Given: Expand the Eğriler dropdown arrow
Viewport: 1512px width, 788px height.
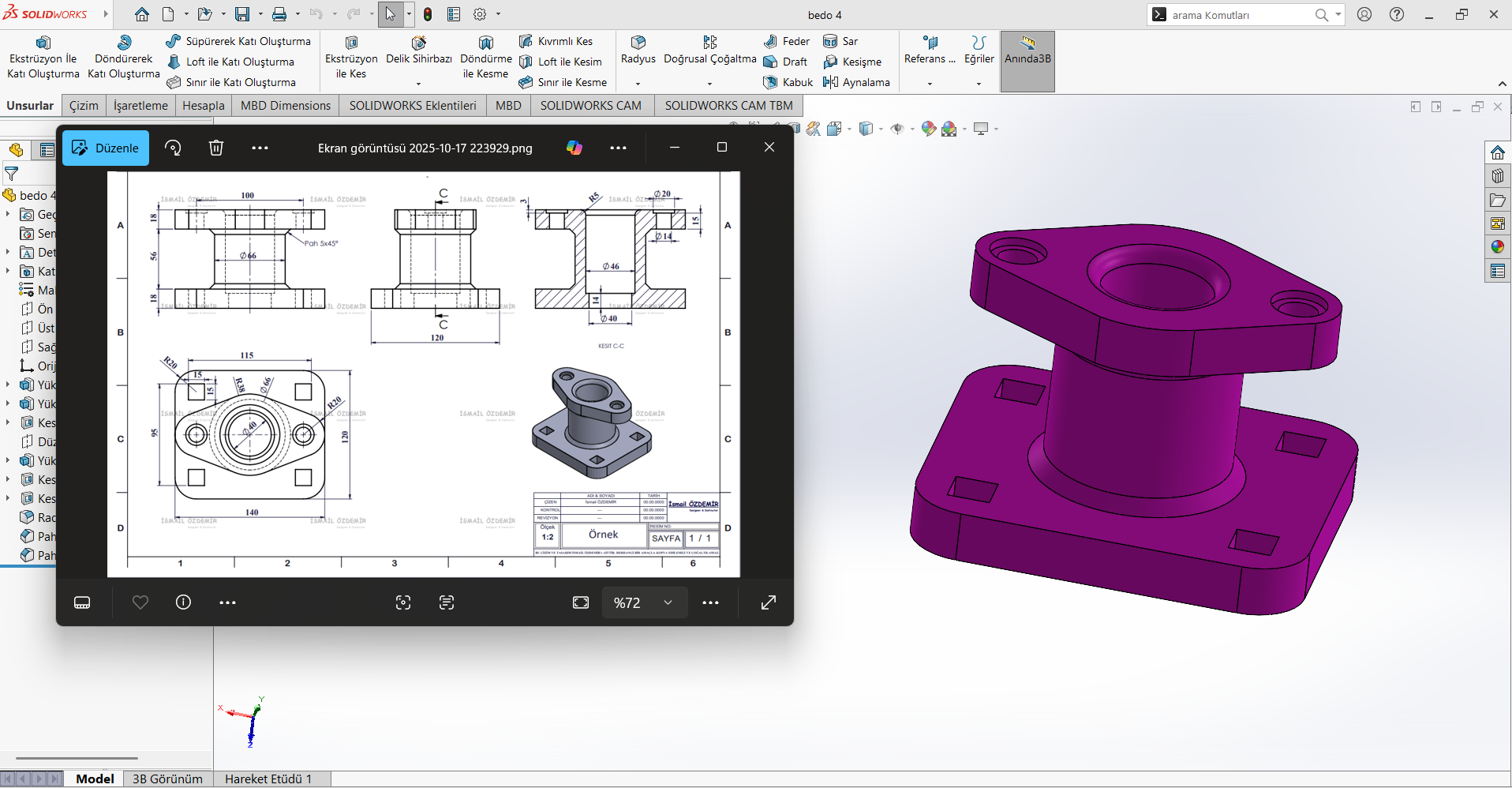Looking at the screenshot, I should [x=979, y=83].
